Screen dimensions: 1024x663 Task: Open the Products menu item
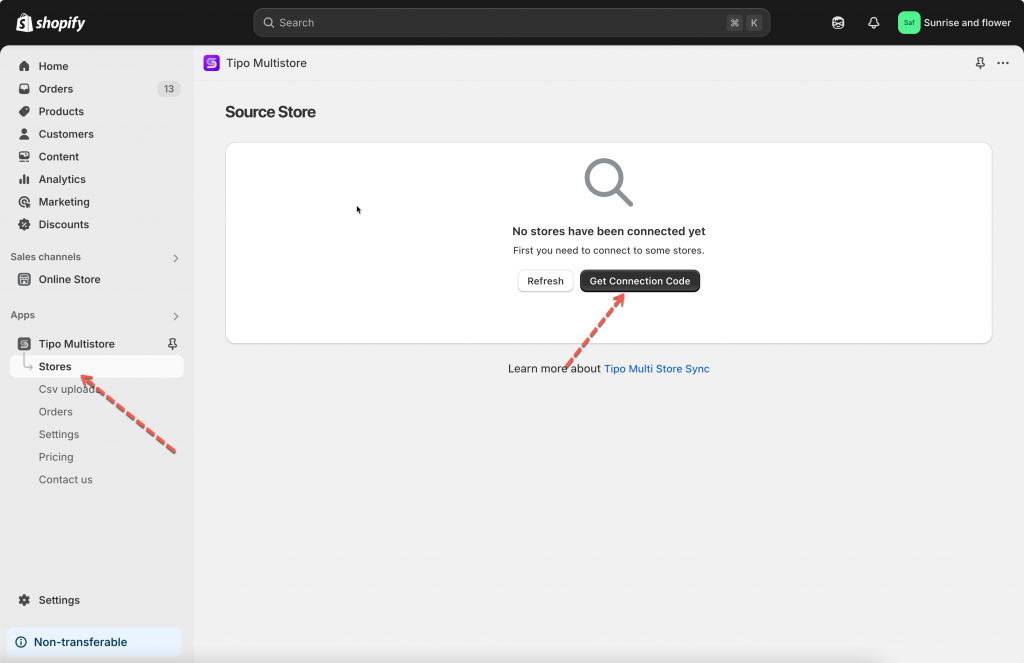[61, 112]
